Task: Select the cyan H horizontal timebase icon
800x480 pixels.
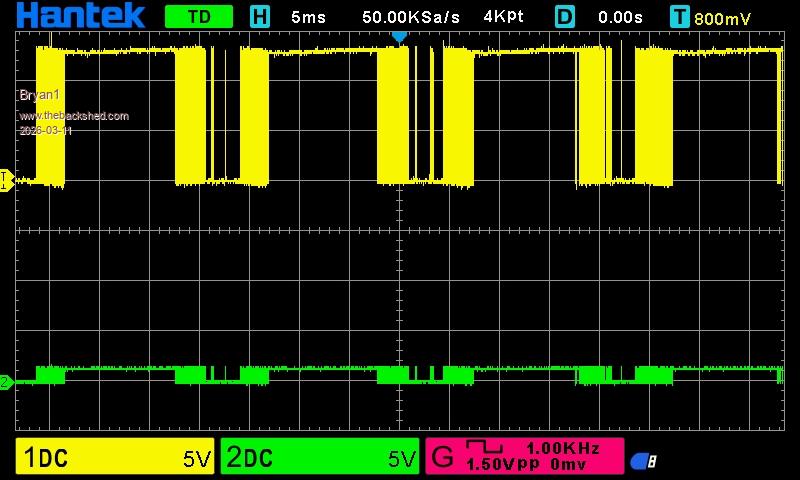Action: 260,17
